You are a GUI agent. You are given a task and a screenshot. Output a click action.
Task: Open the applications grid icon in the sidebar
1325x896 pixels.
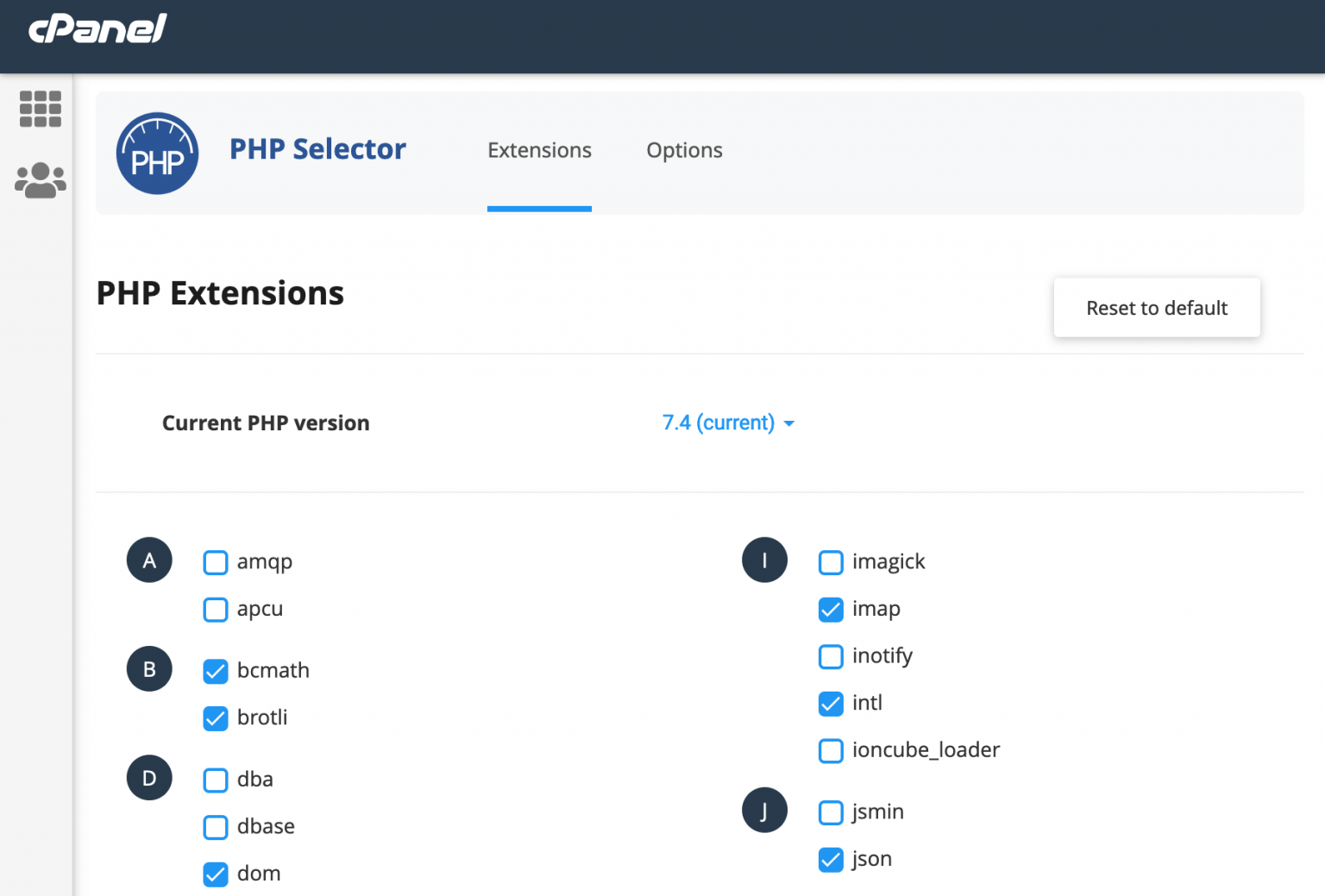click(39, 109)
